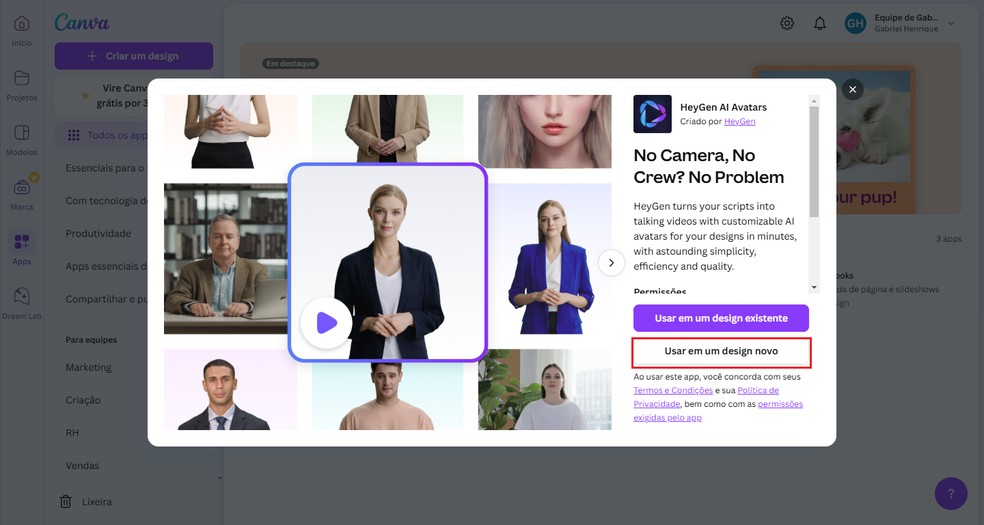Click man in suit and tie thumbnail
The image size is (984, 525).
click(x=230, y=390)
